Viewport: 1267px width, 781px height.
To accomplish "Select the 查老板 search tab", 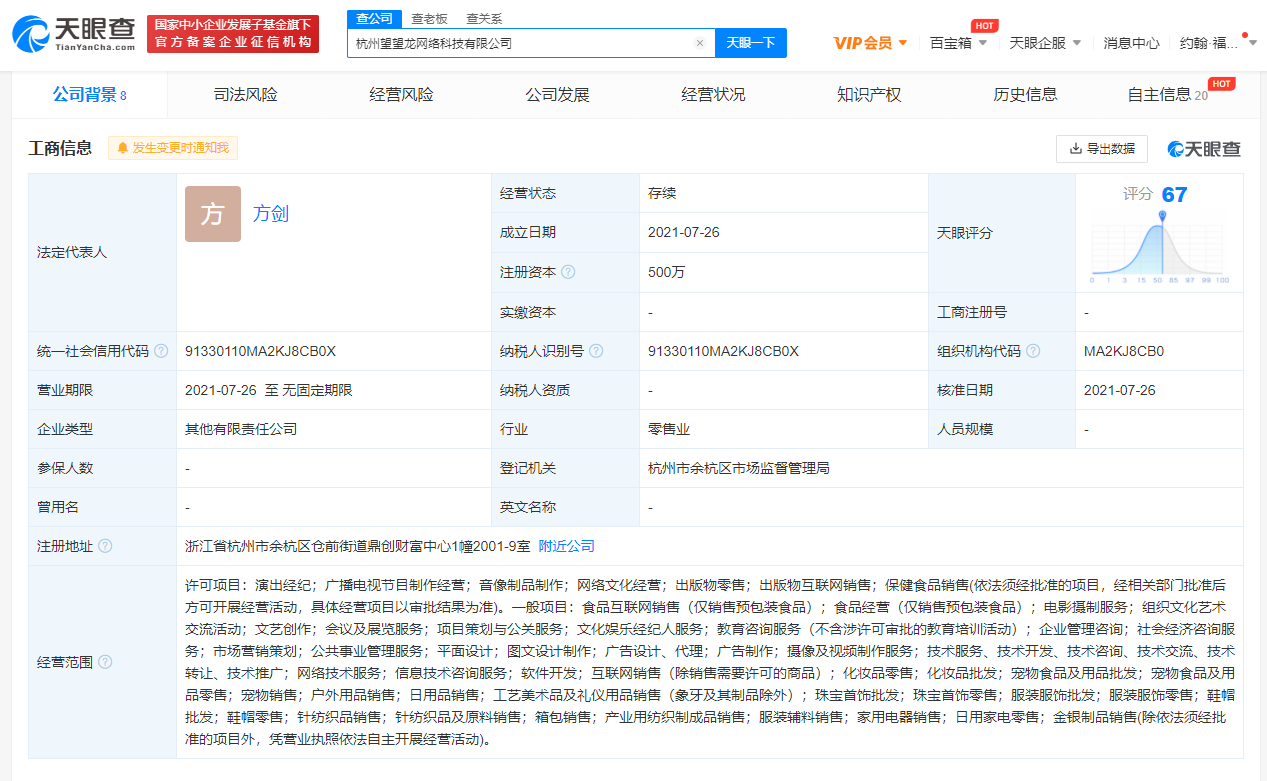I will pyautogui.click(x=429, y=19).
